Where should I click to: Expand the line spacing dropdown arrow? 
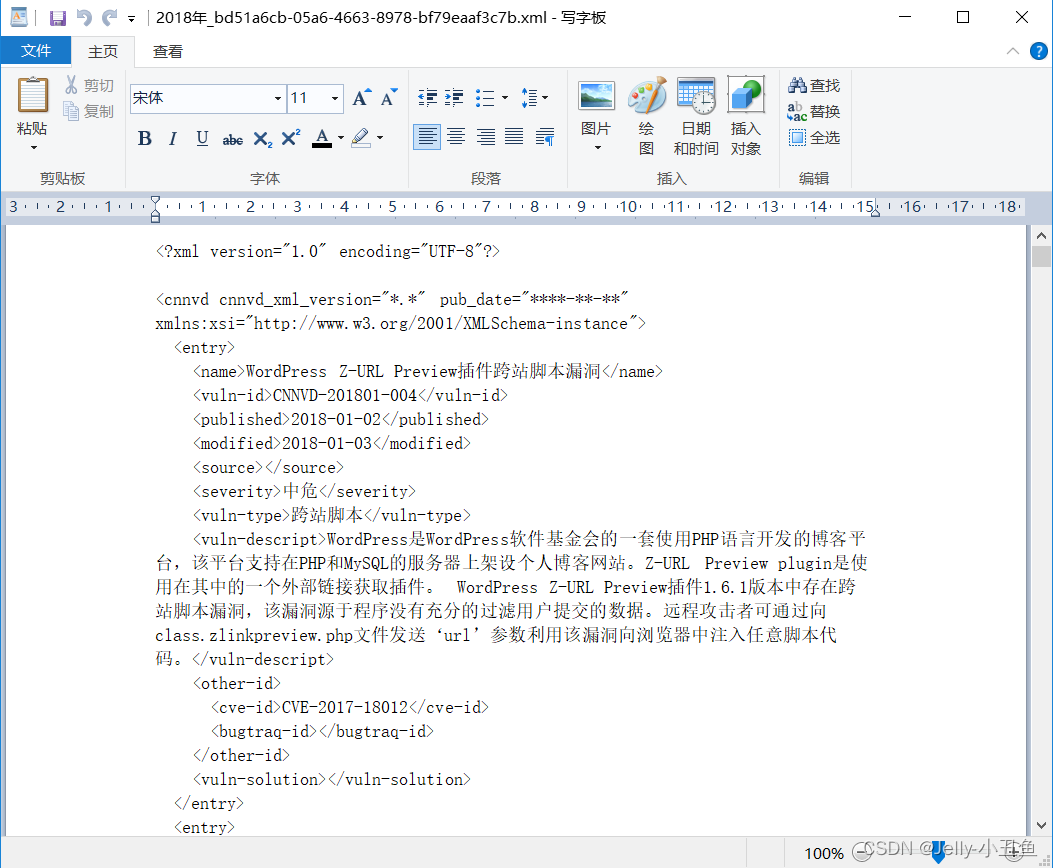pyautogui.click(x=545, y=98)
